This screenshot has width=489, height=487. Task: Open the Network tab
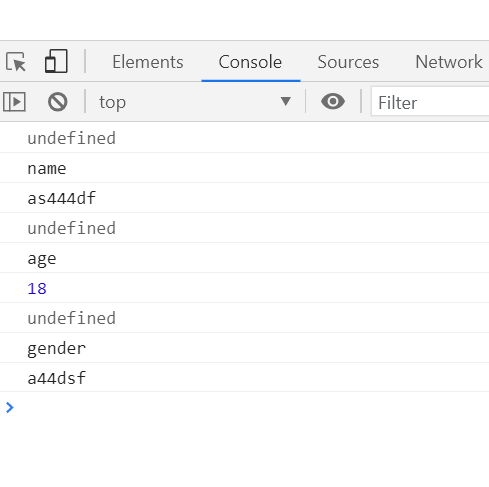point(449,62)
